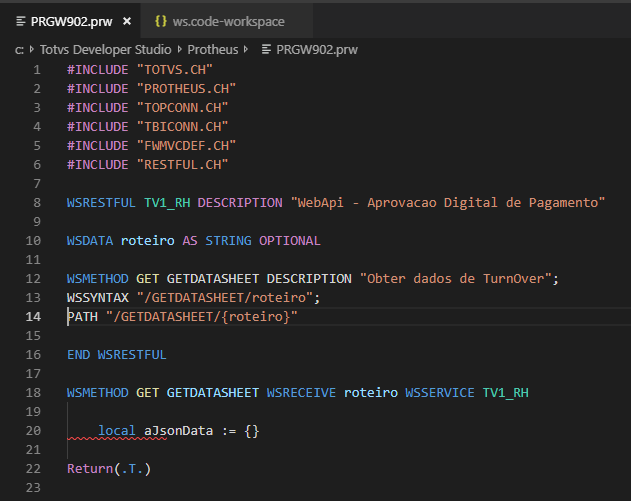Click line number 14 in the gutter
This screenshot has height=501, width=631.
click(33, 317)
